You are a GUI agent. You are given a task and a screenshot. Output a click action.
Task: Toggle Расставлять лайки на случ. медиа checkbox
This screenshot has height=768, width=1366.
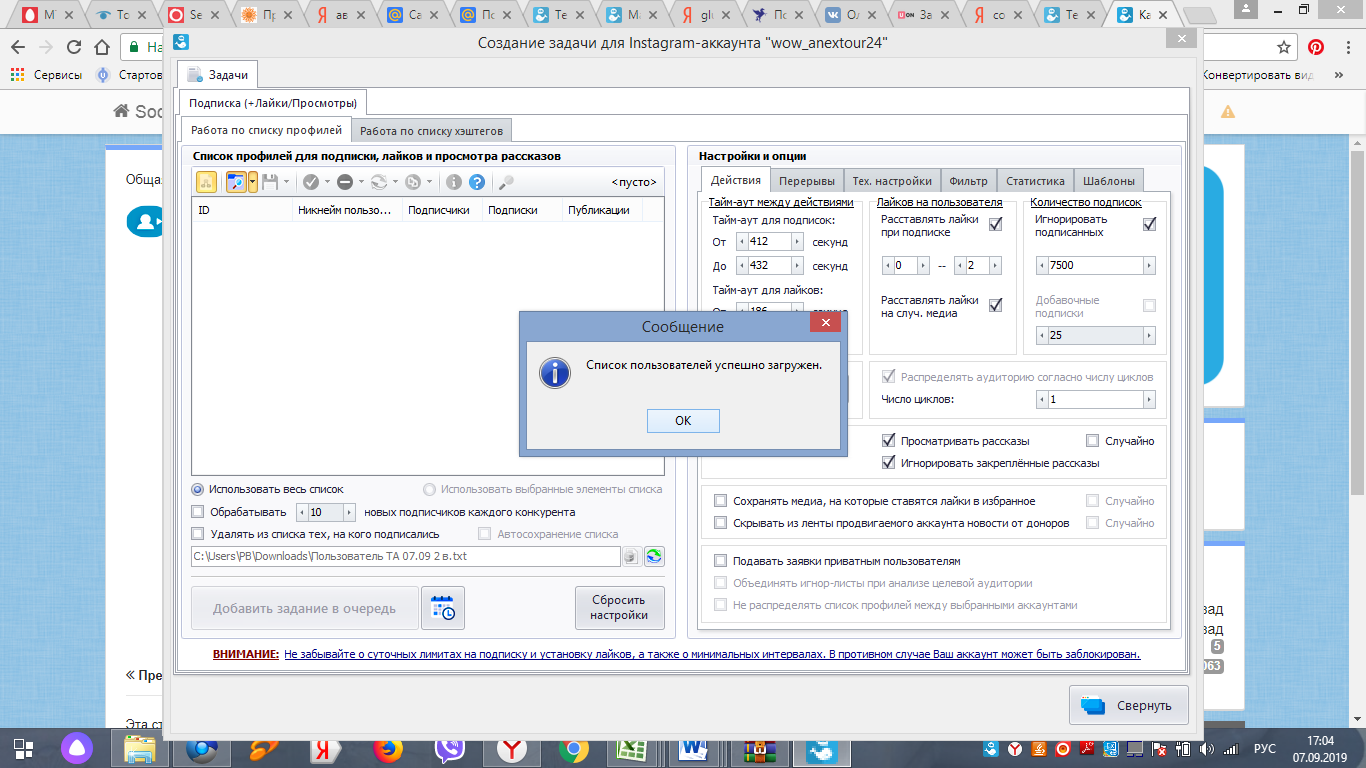995,305
